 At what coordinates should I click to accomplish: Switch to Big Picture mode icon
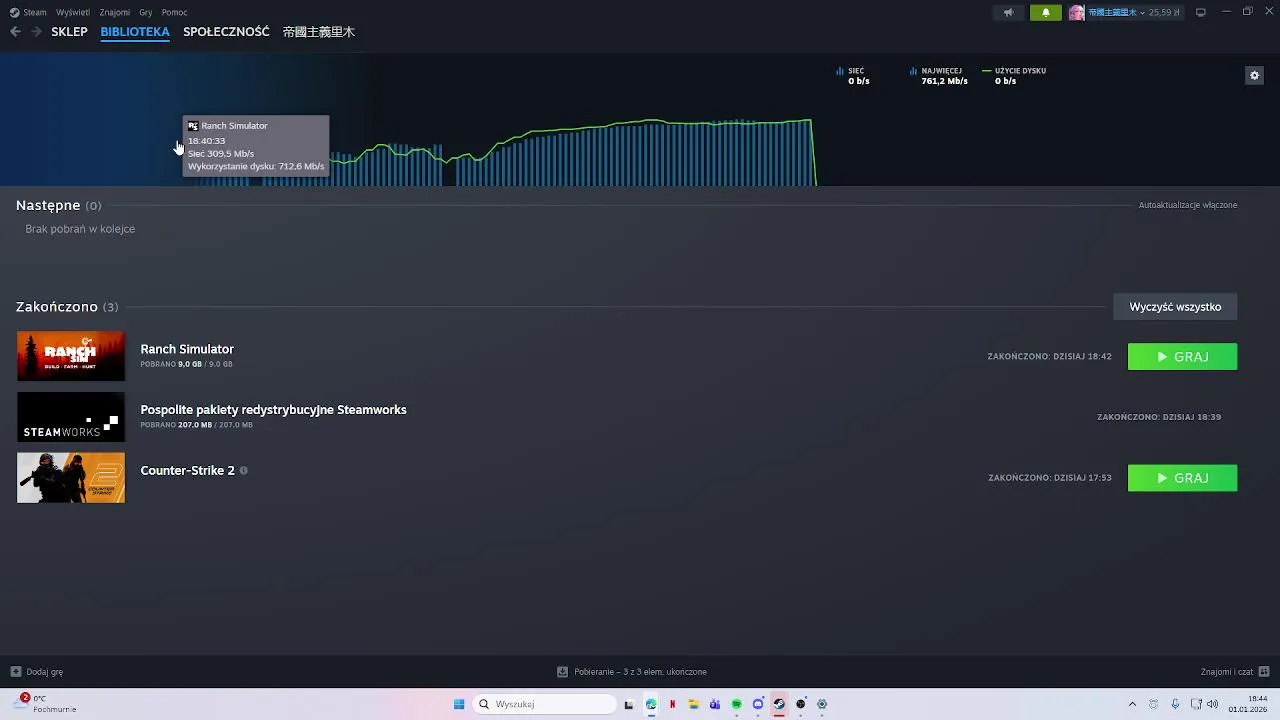[1201, 12]
